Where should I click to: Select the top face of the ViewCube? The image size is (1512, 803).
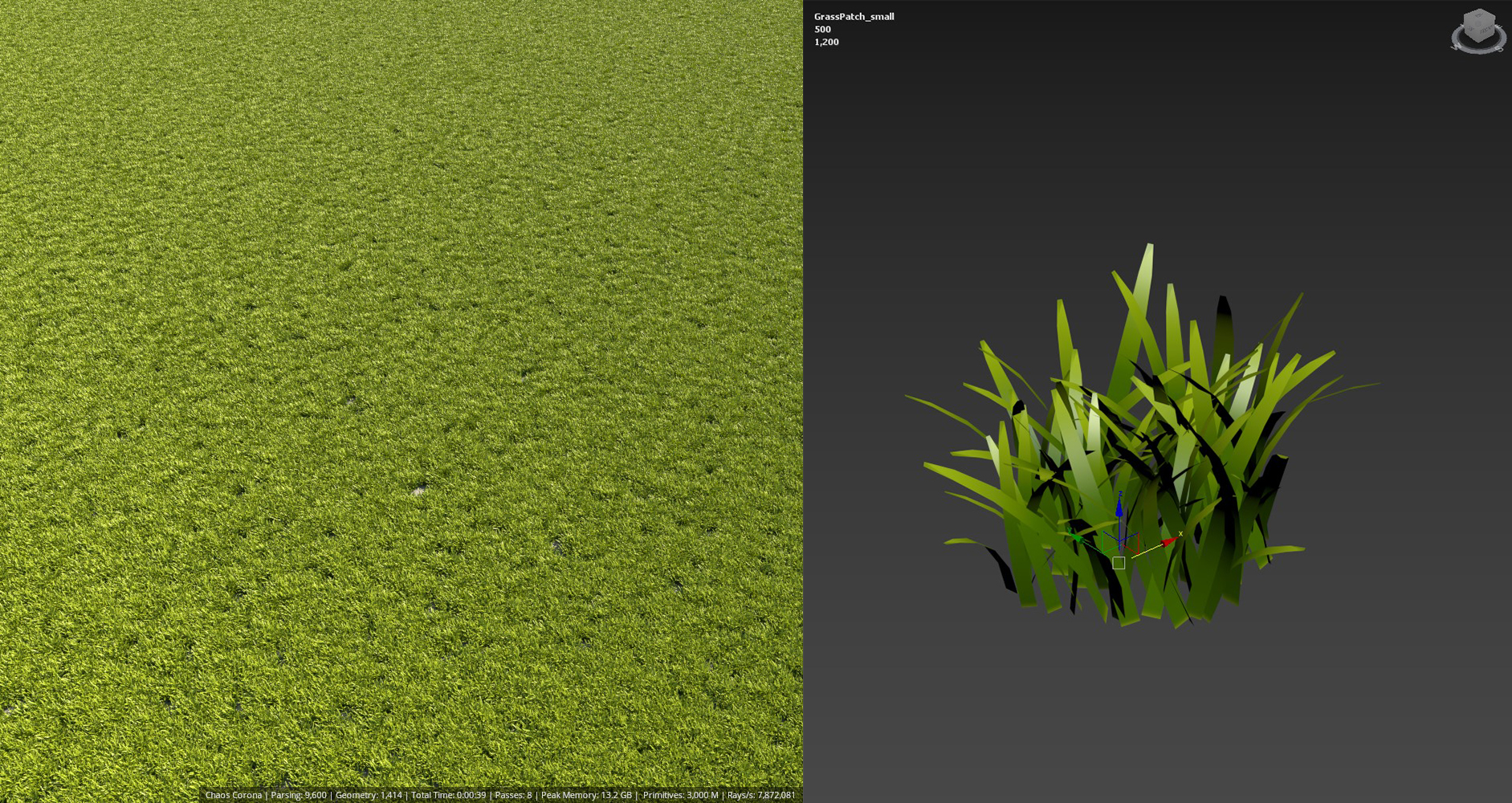point(1479,14)
